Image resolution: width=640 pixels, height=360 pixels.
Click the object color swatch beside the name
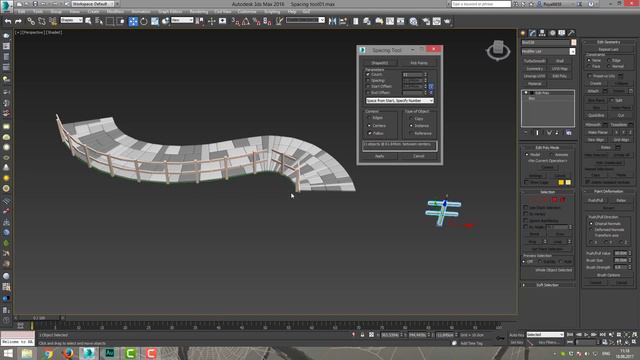coord(573,42)
